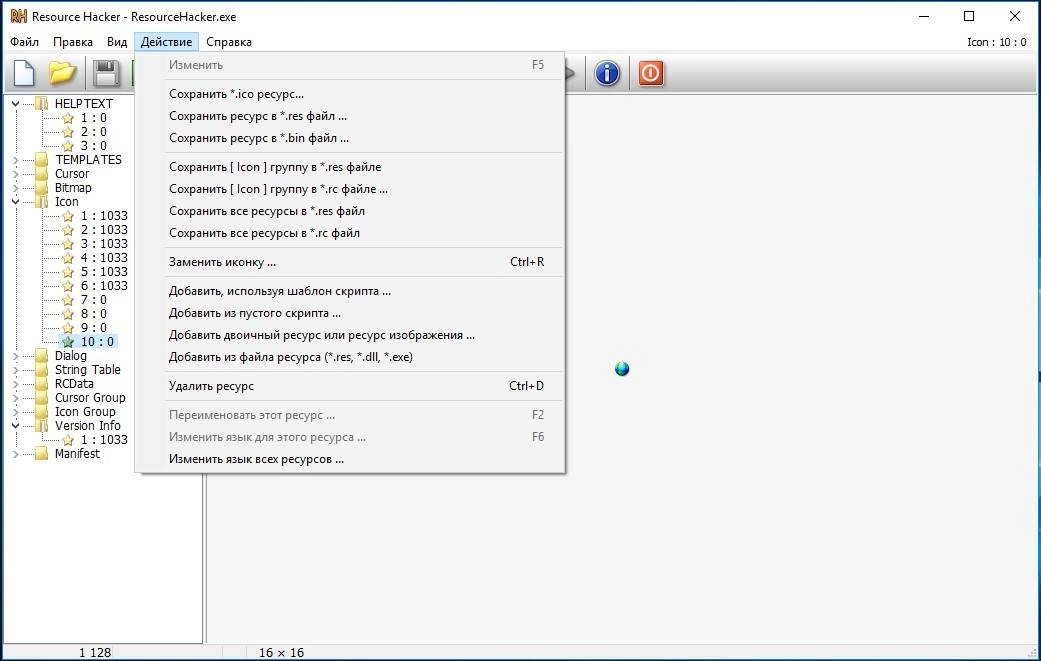Expand the TEMPLATES tree node

pos(15,160)
